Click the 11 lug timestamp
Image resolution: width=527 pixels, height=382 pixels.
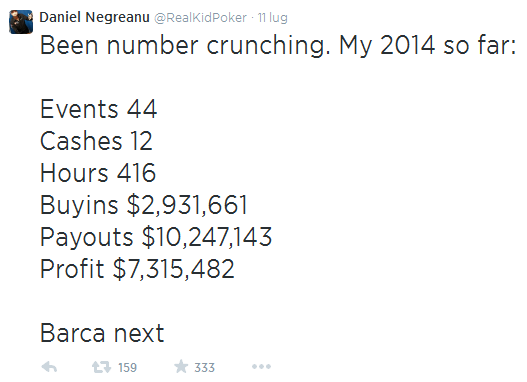click(x=273, y=17)
